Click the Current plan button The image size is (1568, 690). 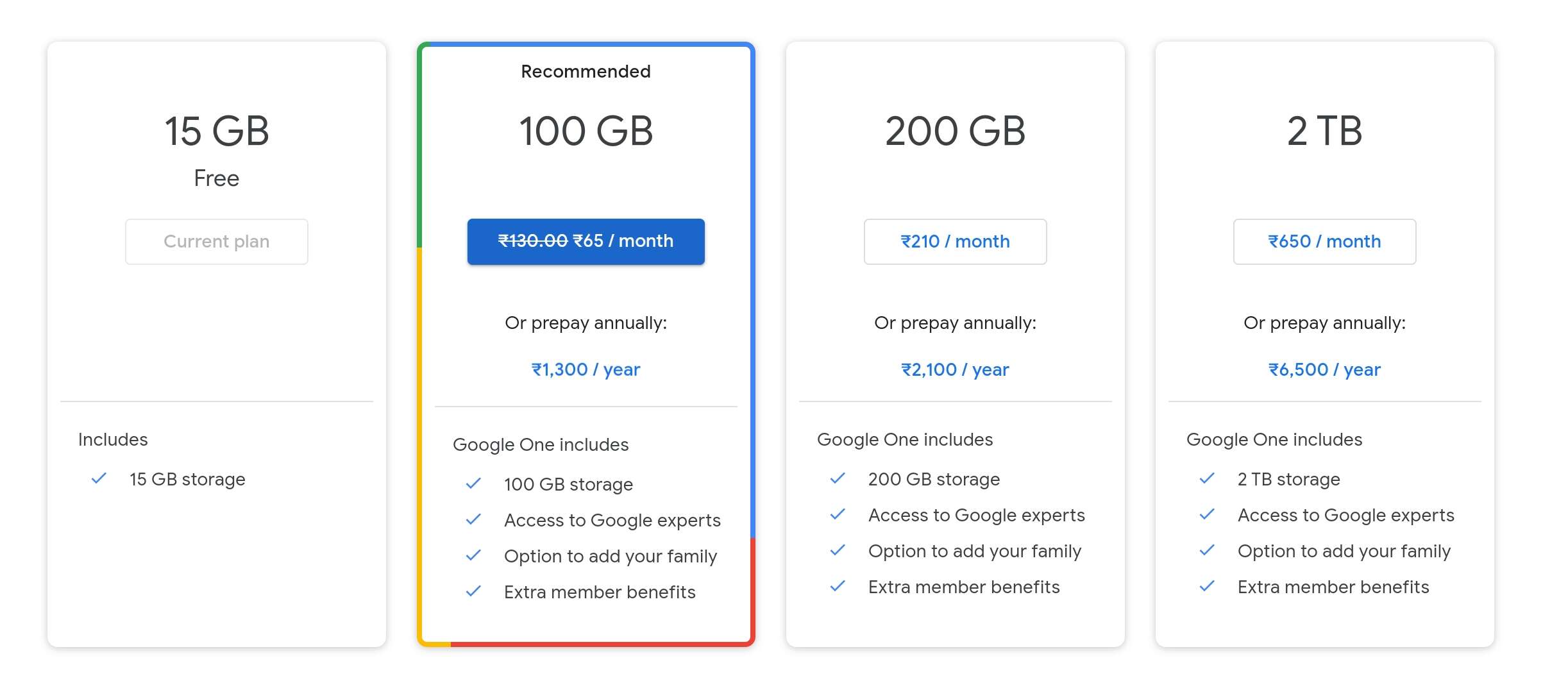(216, 242)
